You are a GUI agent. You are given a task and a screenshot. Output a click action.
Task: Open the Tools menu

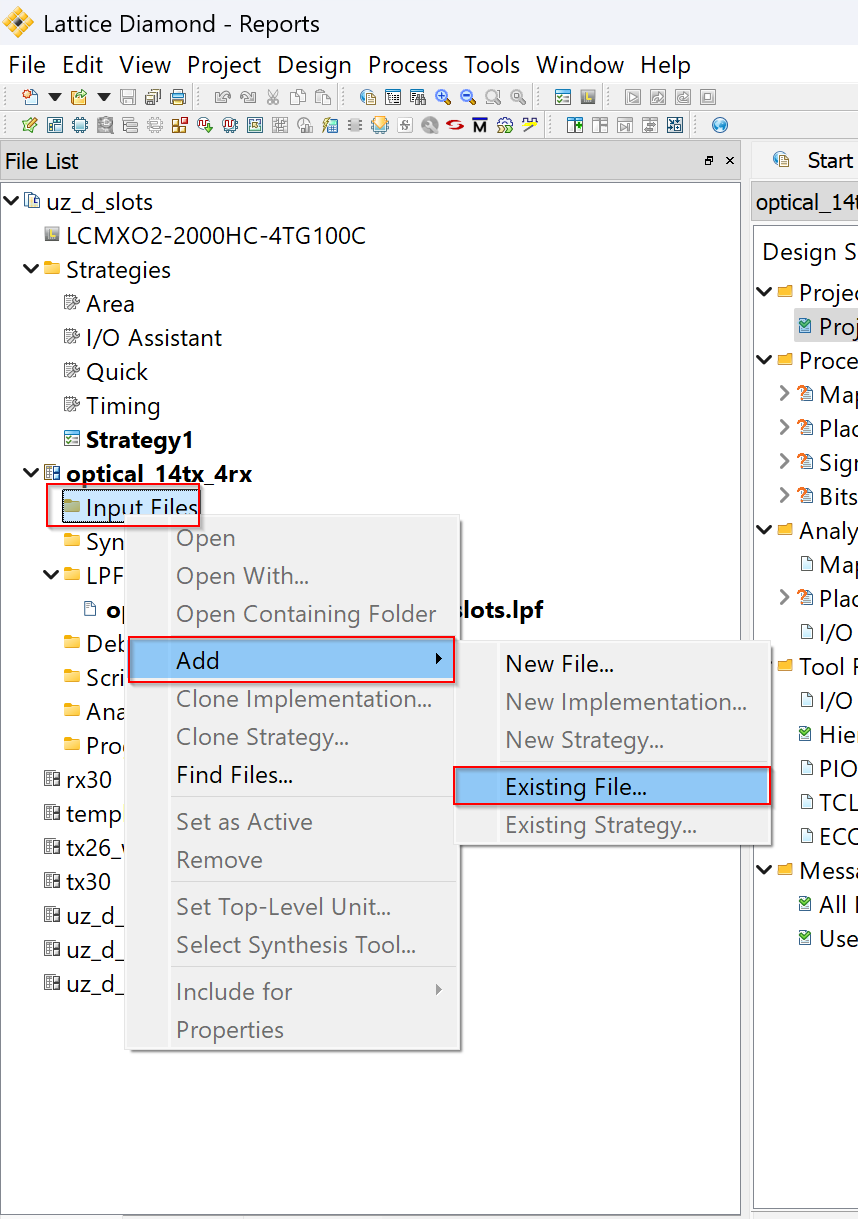tap(492, 65)
